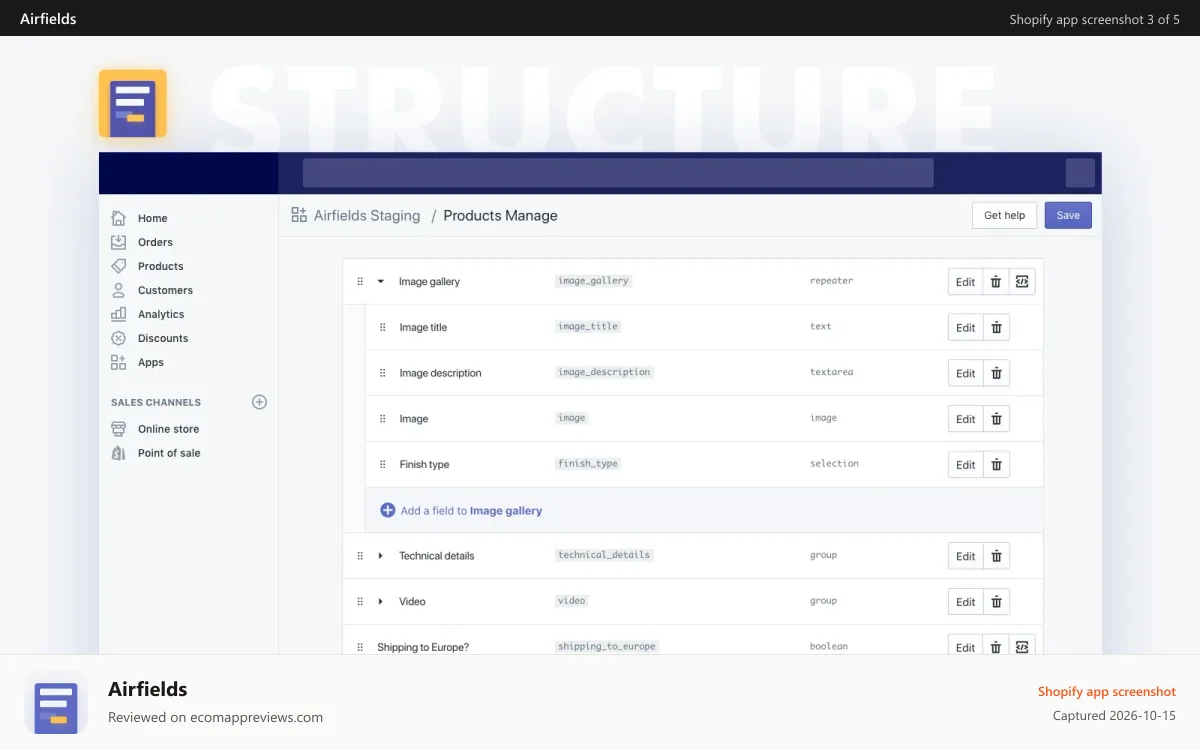The height and width of the screenshot is (750, 1200).
Task: Go to Orders in sidebar
Action: [155, 242]
